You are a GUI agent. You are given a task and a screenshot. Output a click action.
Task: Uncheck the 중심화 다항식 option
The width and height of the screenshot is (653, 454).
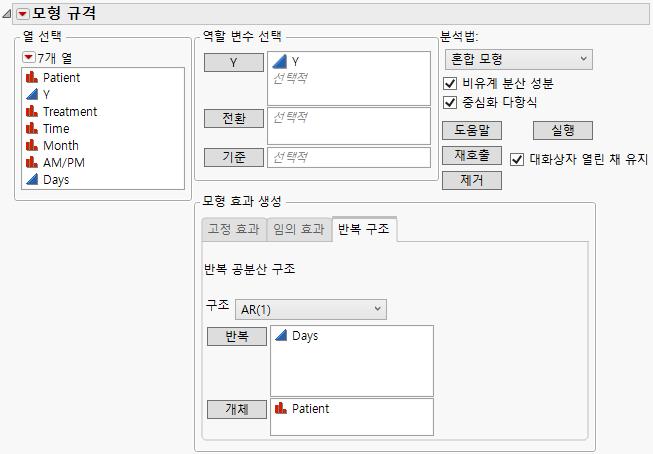coord(449,102)
